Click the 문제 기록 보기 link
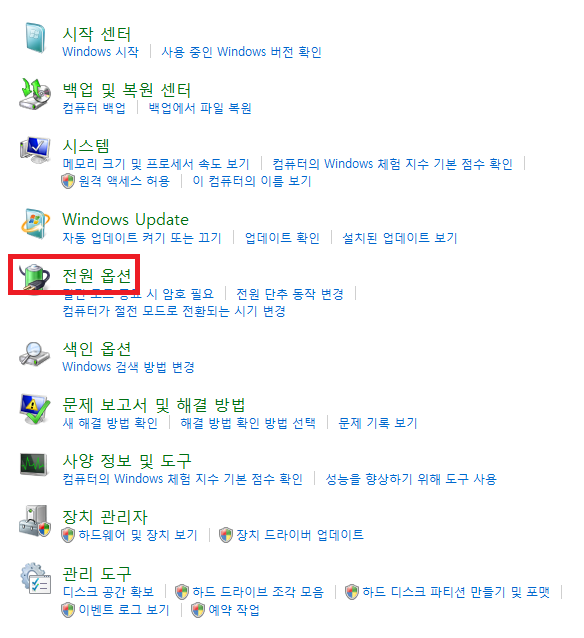 pyautogui.click(x=378, y=423)
